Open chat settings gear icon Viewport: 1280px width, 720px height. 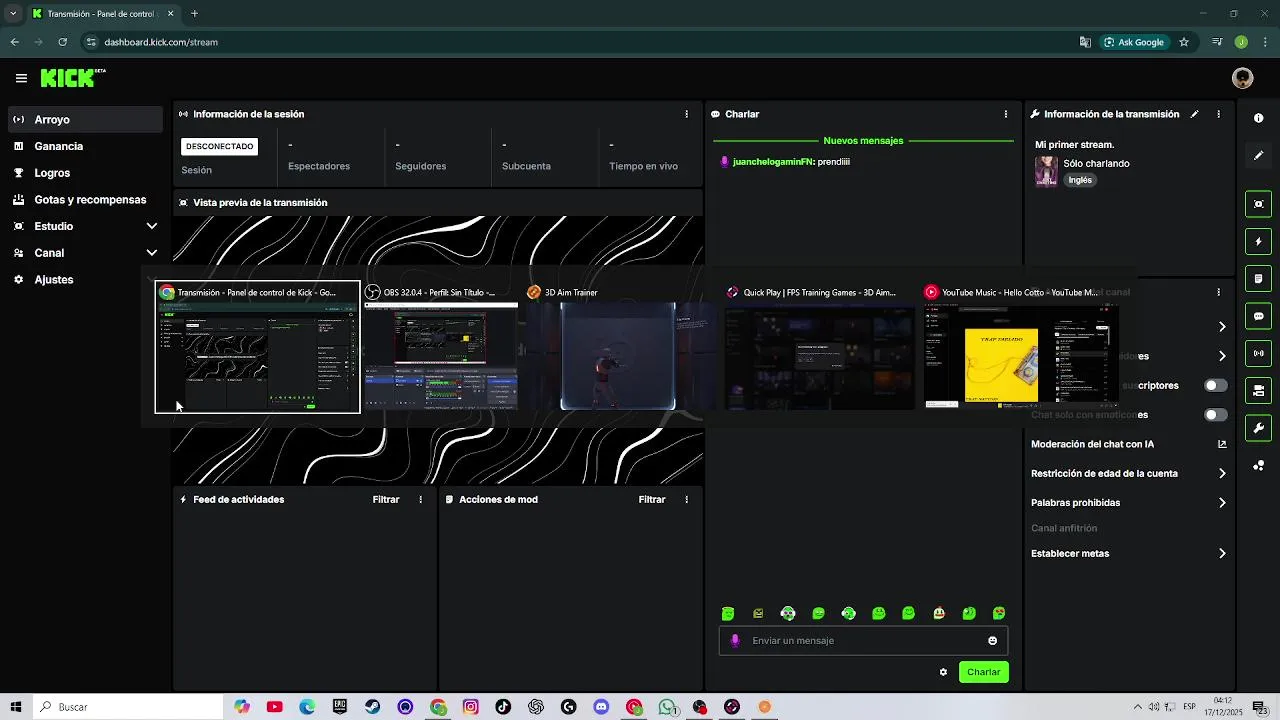pos(943,672)
